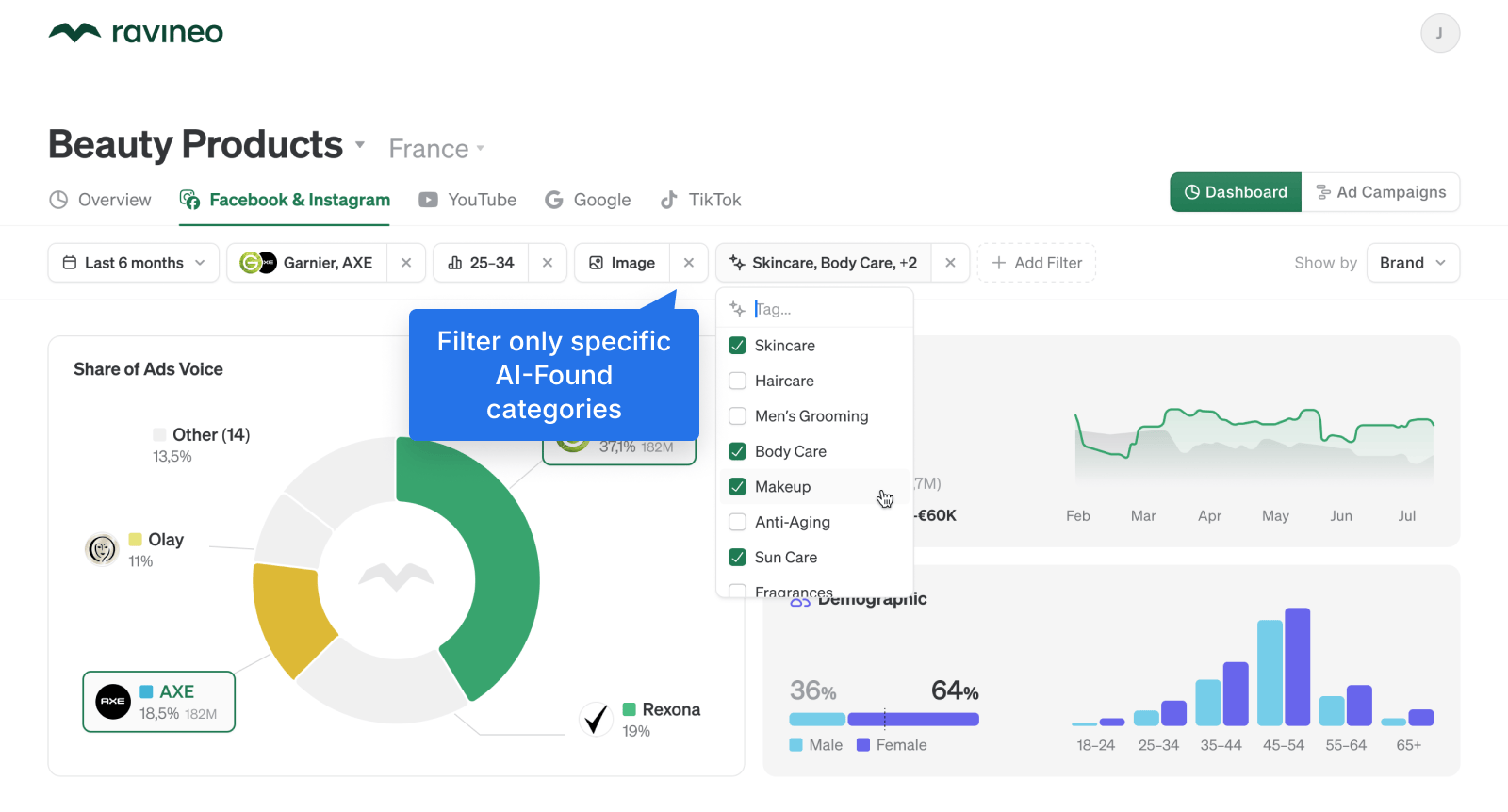Open the Last 6 months date dropdown

point(134,263)
